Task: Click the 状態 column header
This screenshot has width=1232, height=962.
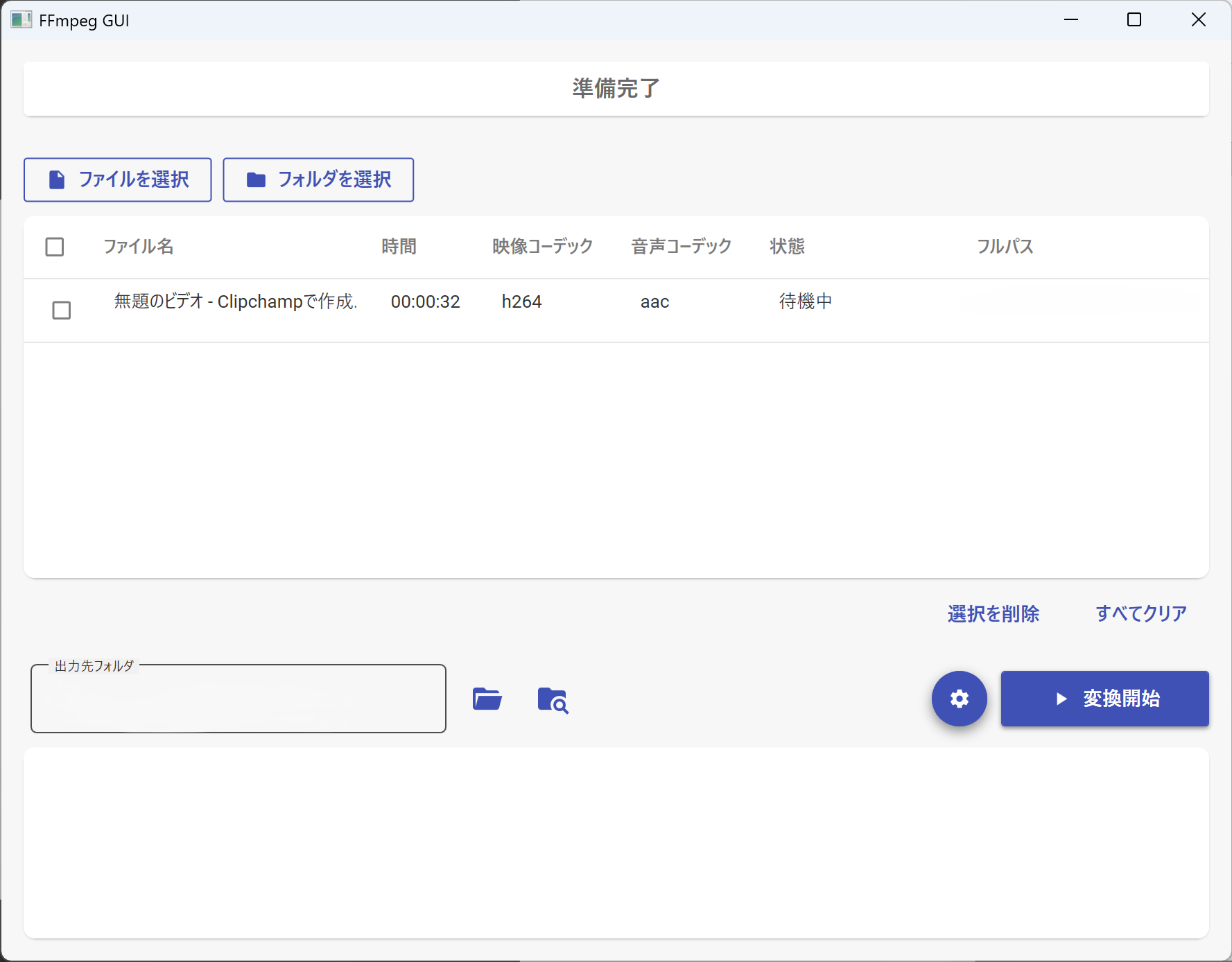Action: [x=786, y=246]
